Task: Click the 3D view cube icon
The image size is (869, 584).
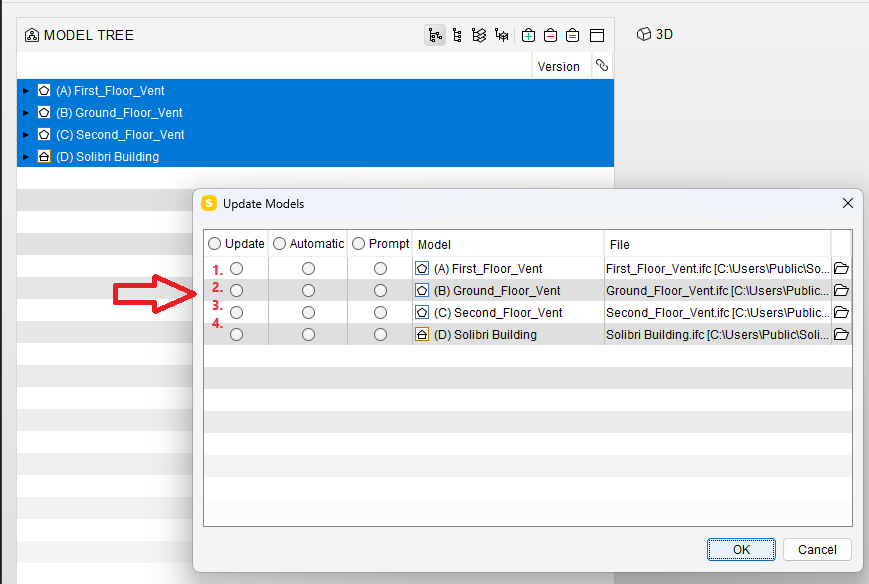Action: click(x=643, y=34)
